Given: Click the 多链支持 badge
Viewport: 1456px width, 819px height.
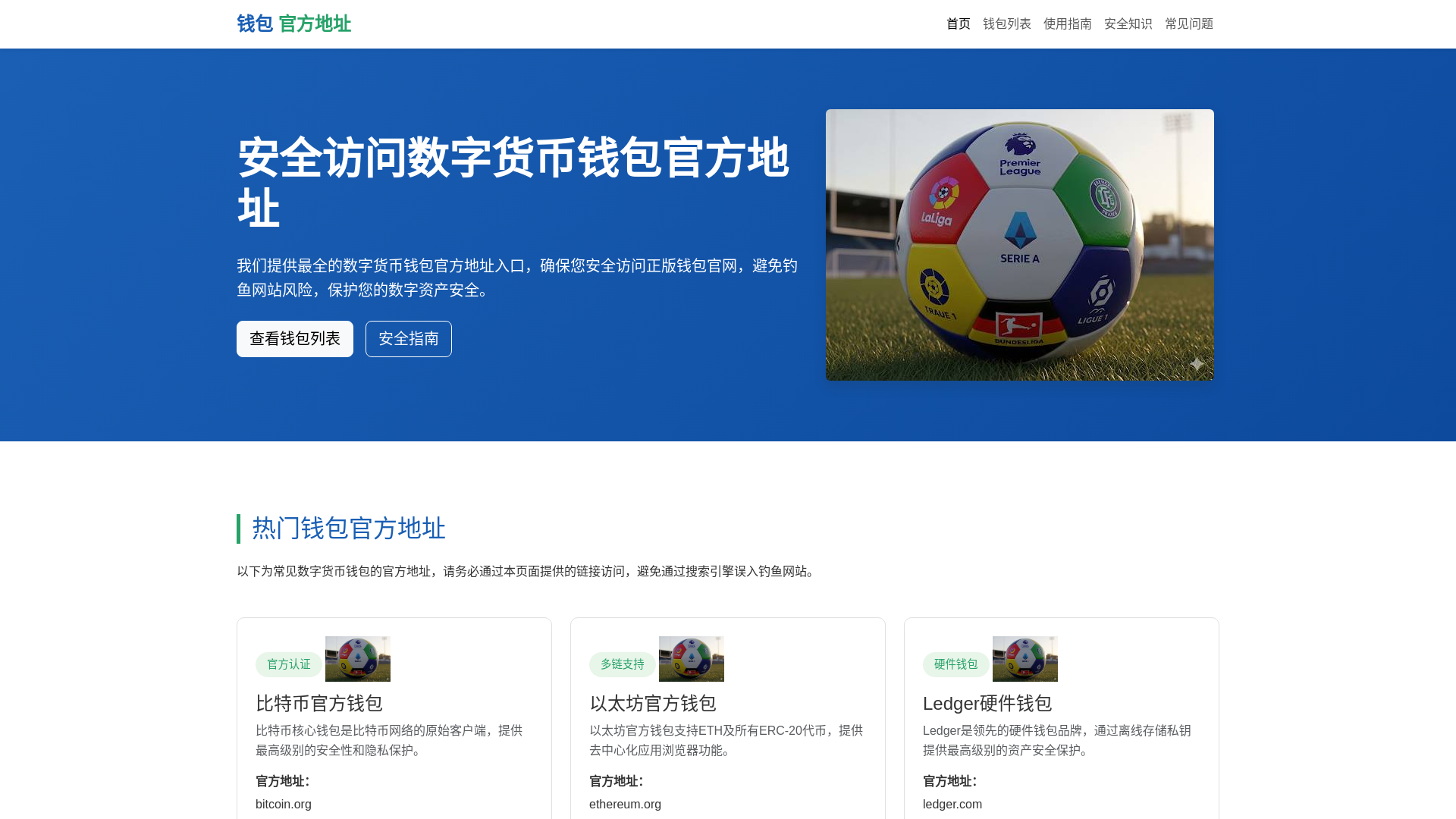Looking at the screenshot, I should tap(623, 664).
